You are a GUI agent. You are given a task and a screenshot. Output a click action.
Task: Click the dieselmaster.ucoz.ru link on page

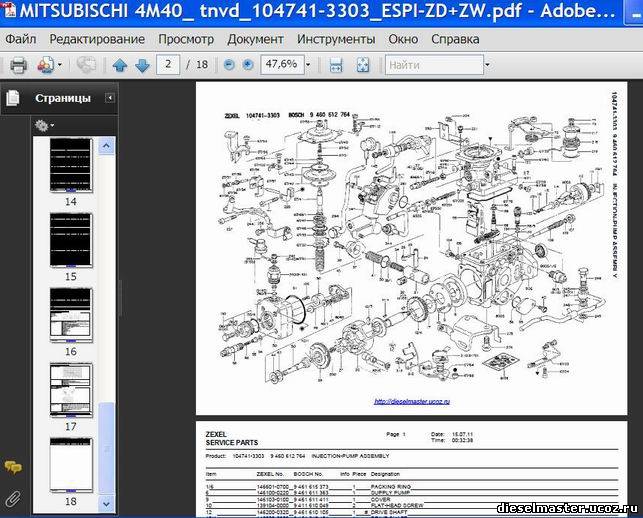pos(412,401)
